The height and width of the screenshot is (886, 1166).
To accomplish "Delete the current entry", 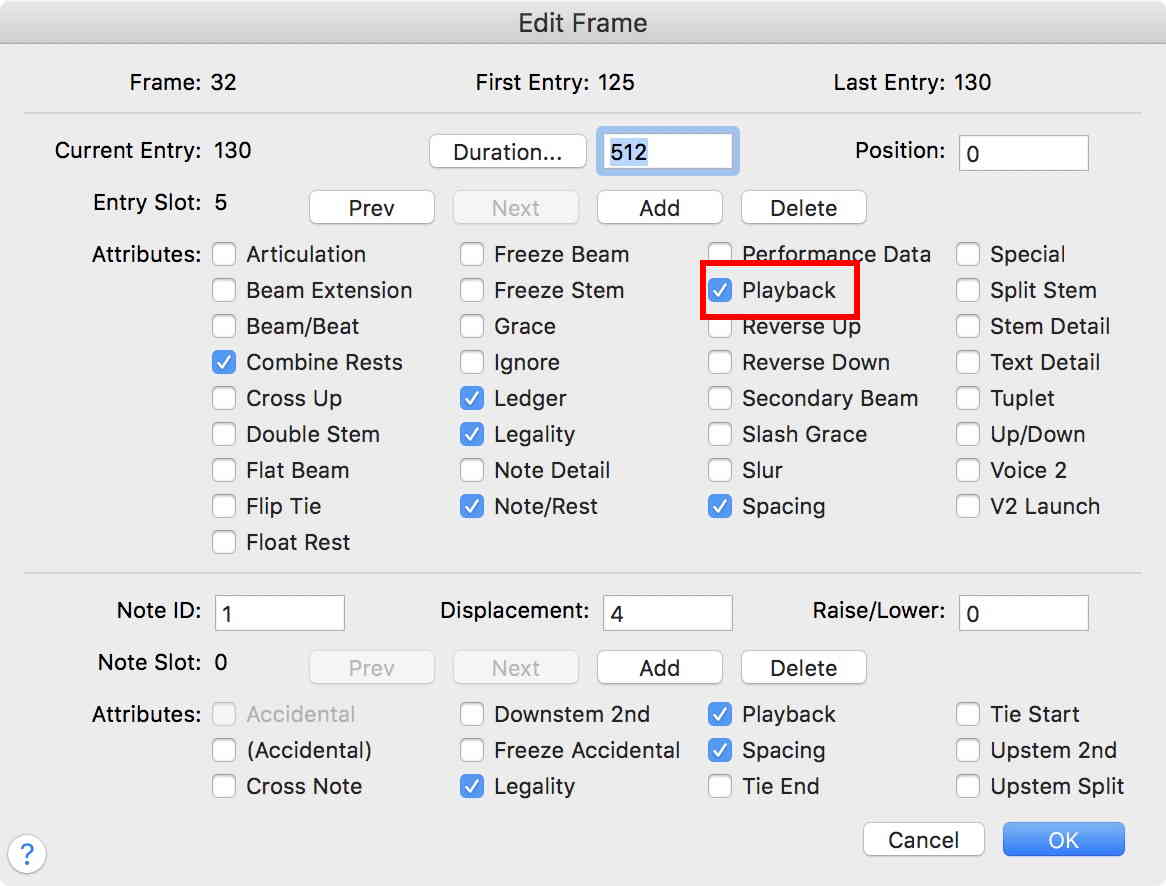I will [x=803, y=208].
